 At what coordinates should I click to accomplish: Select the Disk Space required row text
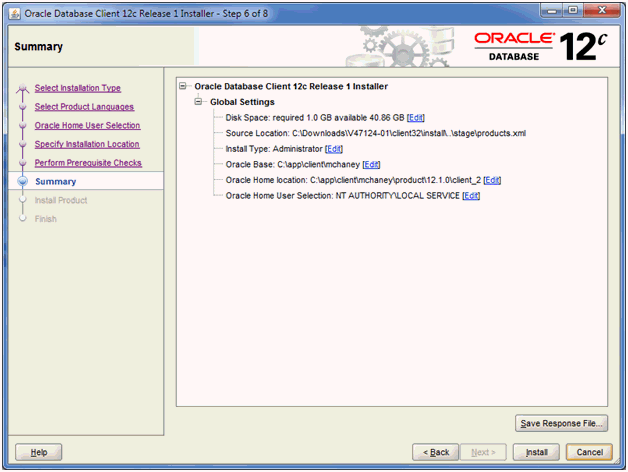(315, 118)
